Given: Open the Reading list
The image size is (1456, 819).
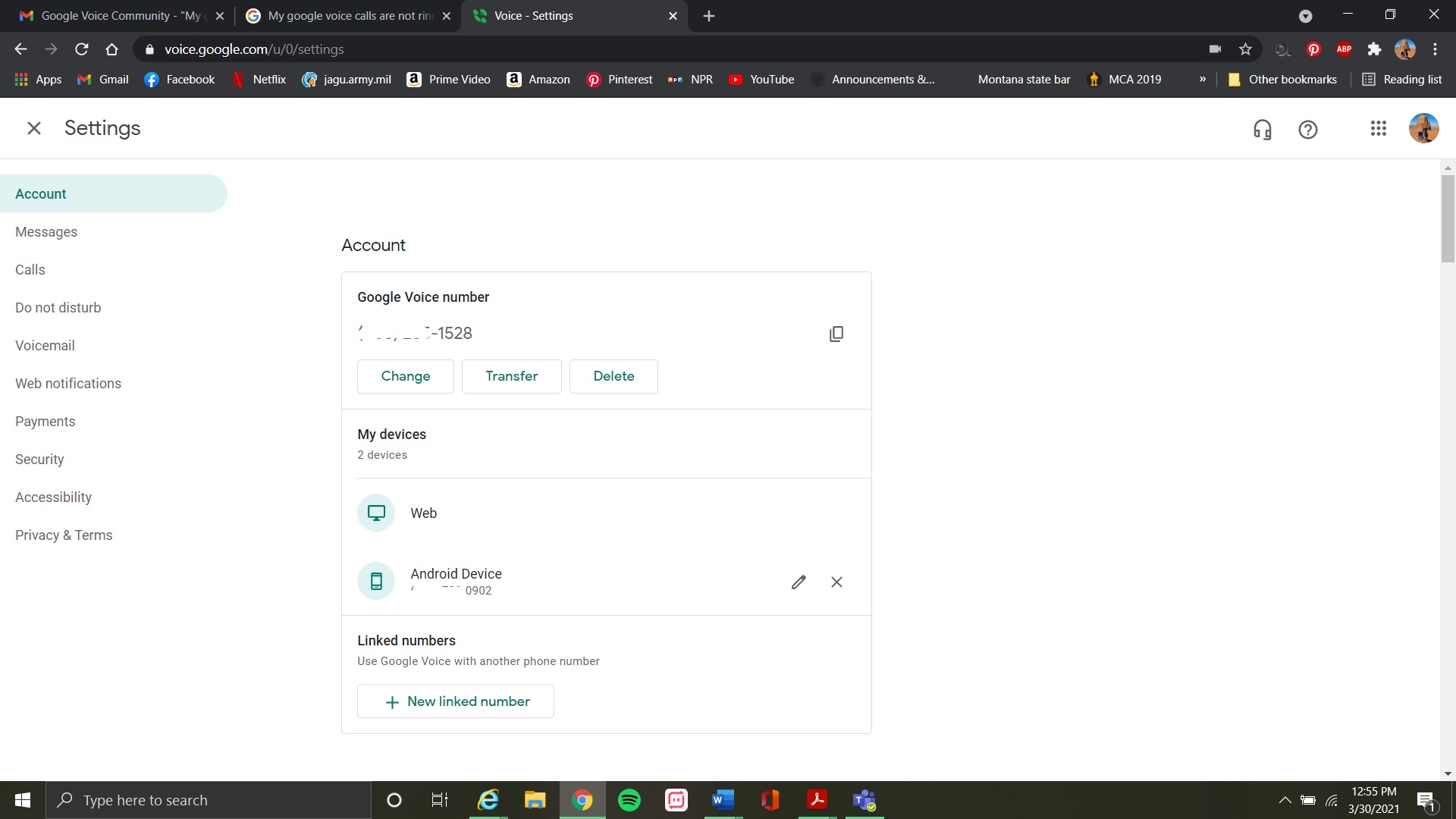Looking at the screenshot, I should (1402, 79).
